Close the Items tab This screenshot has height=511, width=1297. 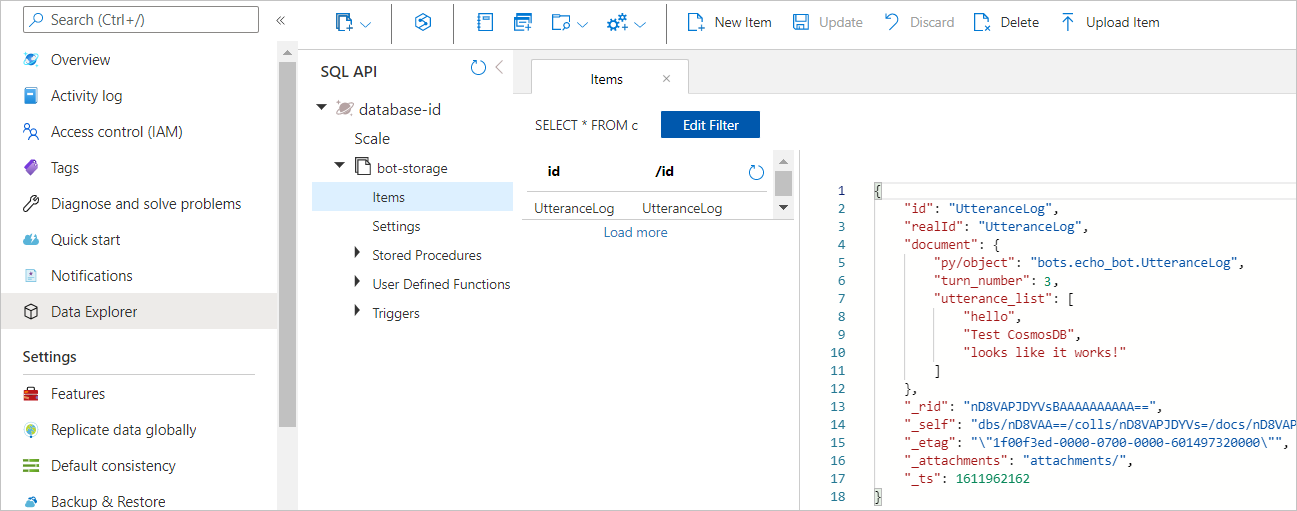point(667,79)
